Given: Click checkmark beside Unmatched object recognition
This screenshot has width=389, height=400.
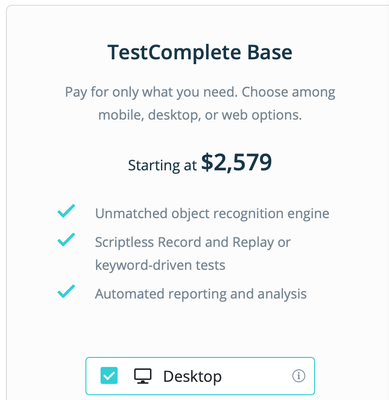Looking at the screenshot, I should 66,211.
